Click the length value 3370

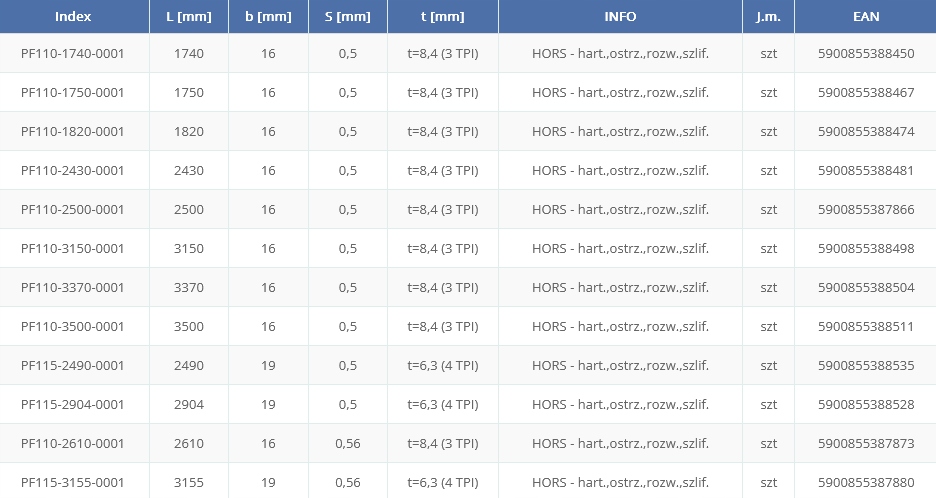point(188,288)
